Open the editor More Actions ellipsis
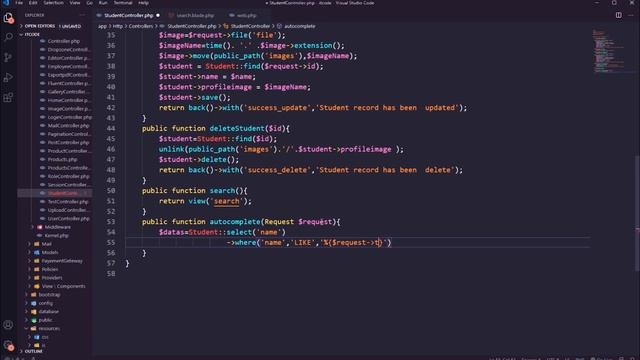The width and height of the screenshot is (640, 360). (631, 15)
